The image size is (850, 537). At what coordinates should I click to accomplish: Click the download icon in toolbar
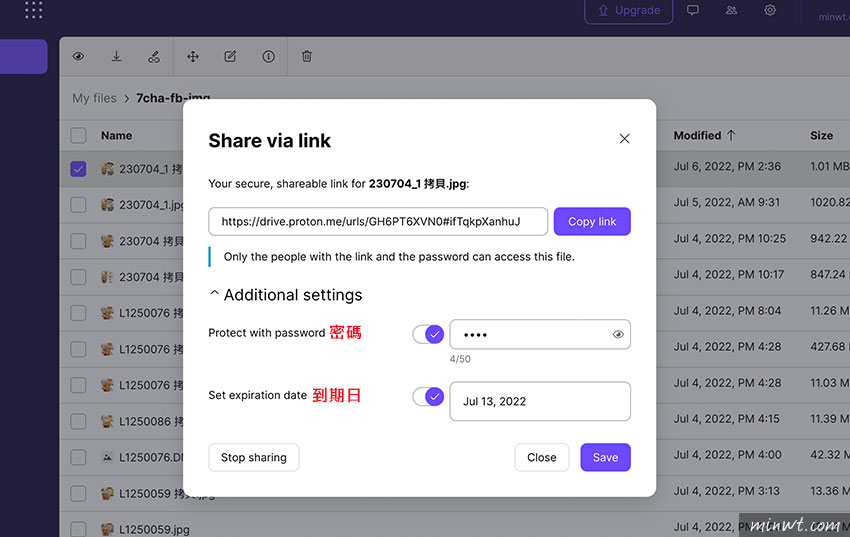116,57
